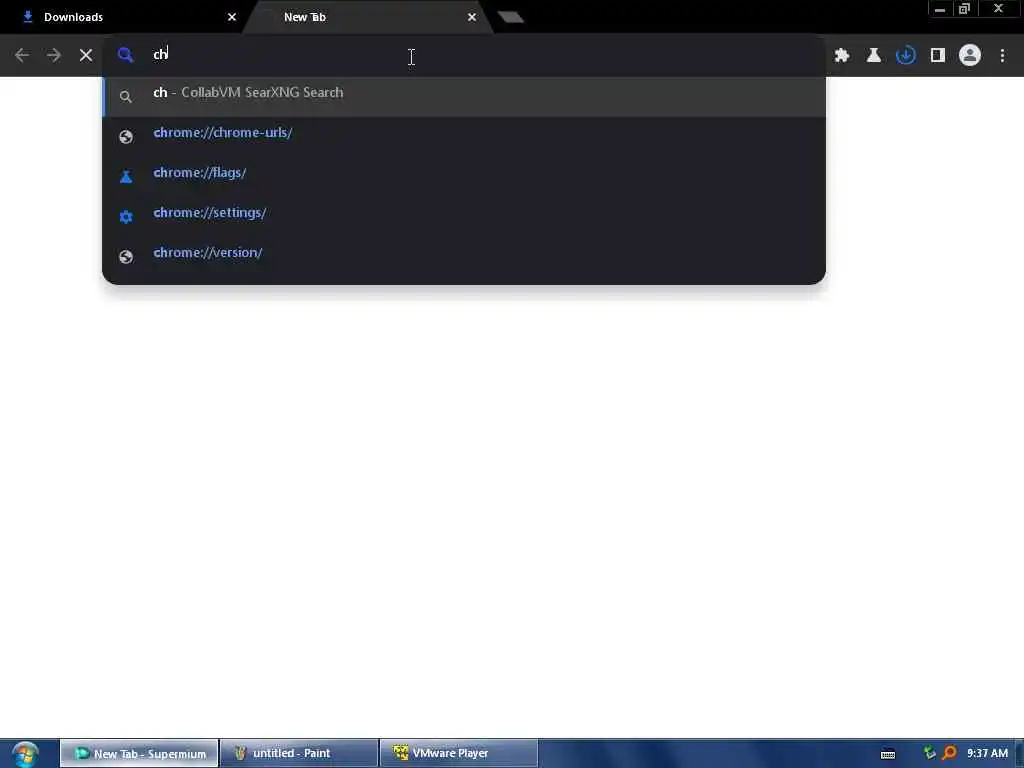
Task: Switch to New Tab - Supermium taskbar button
Action: (139, 754)
